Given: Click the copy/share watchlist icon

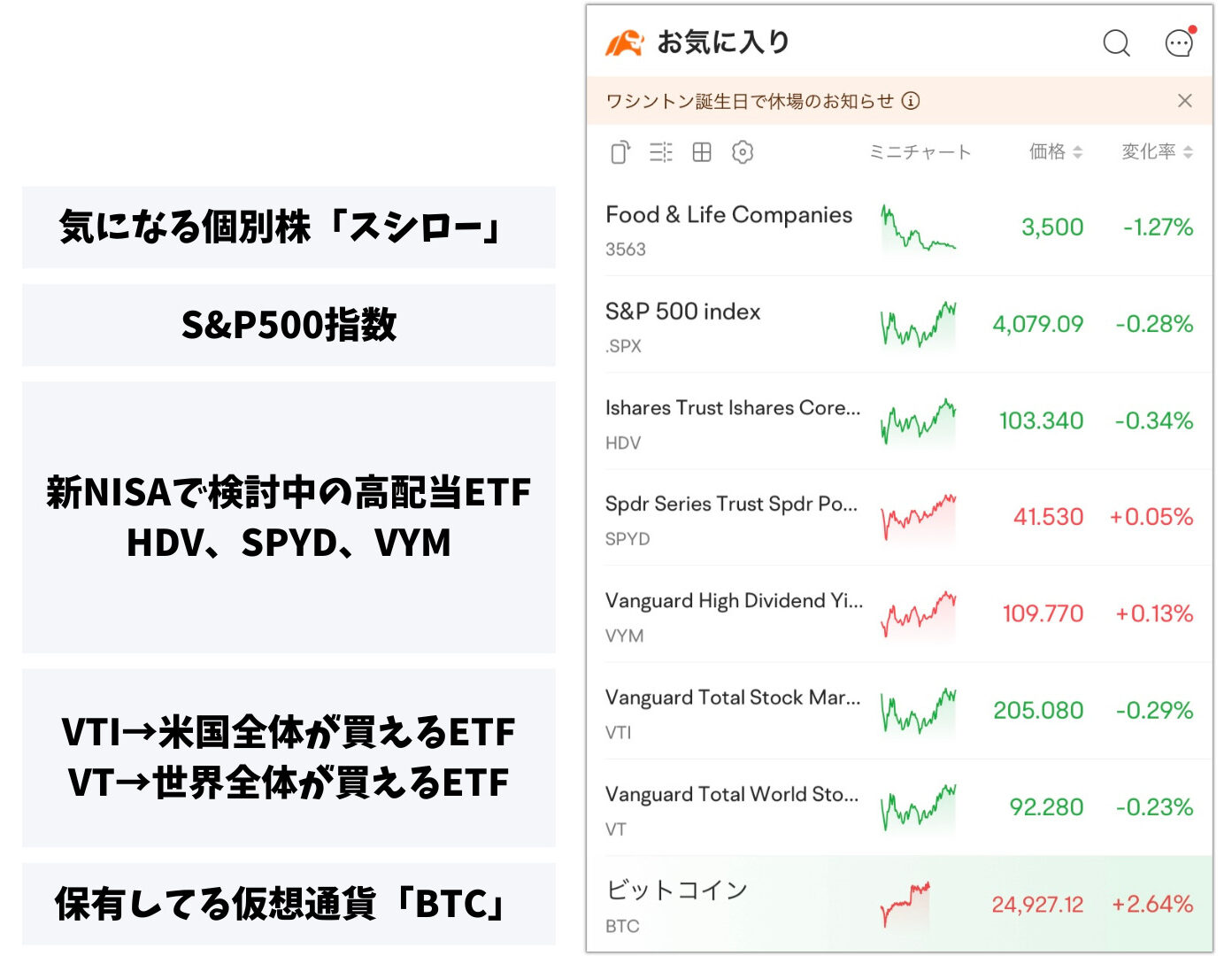Looking at the screenshot, I should pos(620,152).
